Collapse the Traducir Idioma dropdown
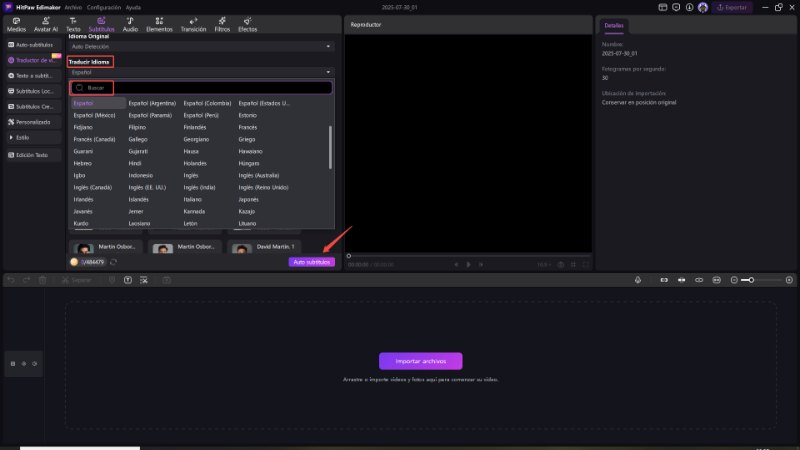Viewport: 800px width, 450px height. (x=329, y=72)
